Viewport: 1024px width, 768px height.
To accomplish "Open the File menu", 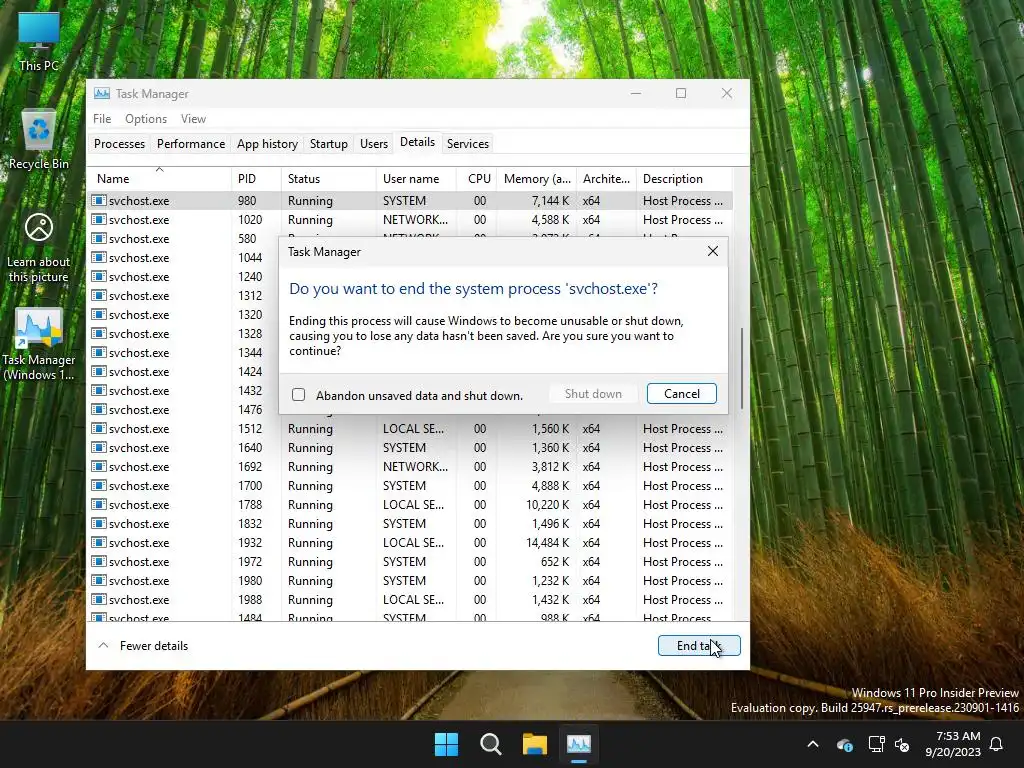I will (102, 119).
